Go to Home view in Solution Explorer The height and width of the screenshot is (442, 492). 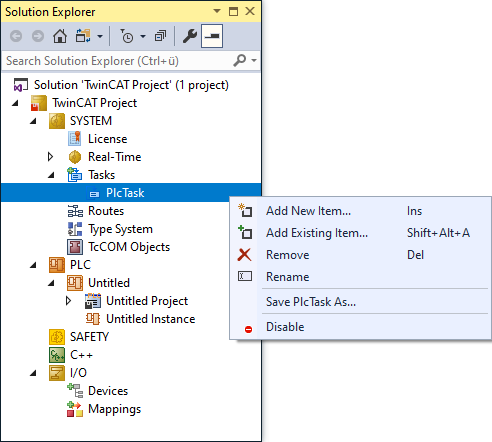click(60, 36)
